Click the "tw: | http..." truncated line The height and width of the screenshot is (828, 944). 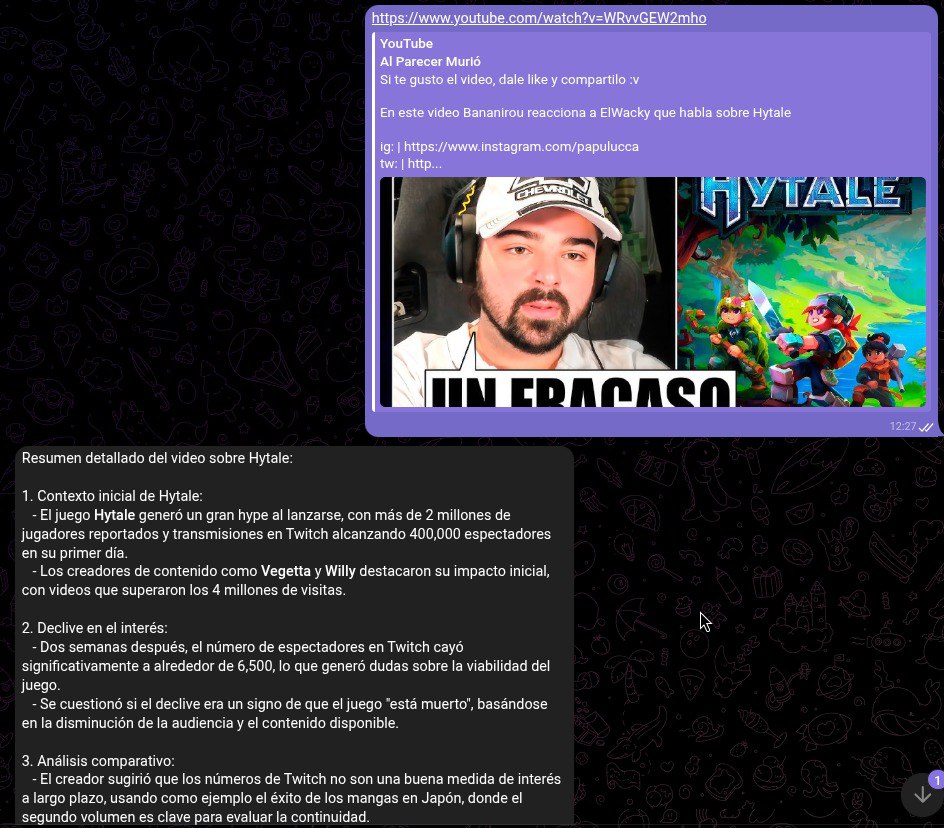pyautogui.click(x=411, y=164)
